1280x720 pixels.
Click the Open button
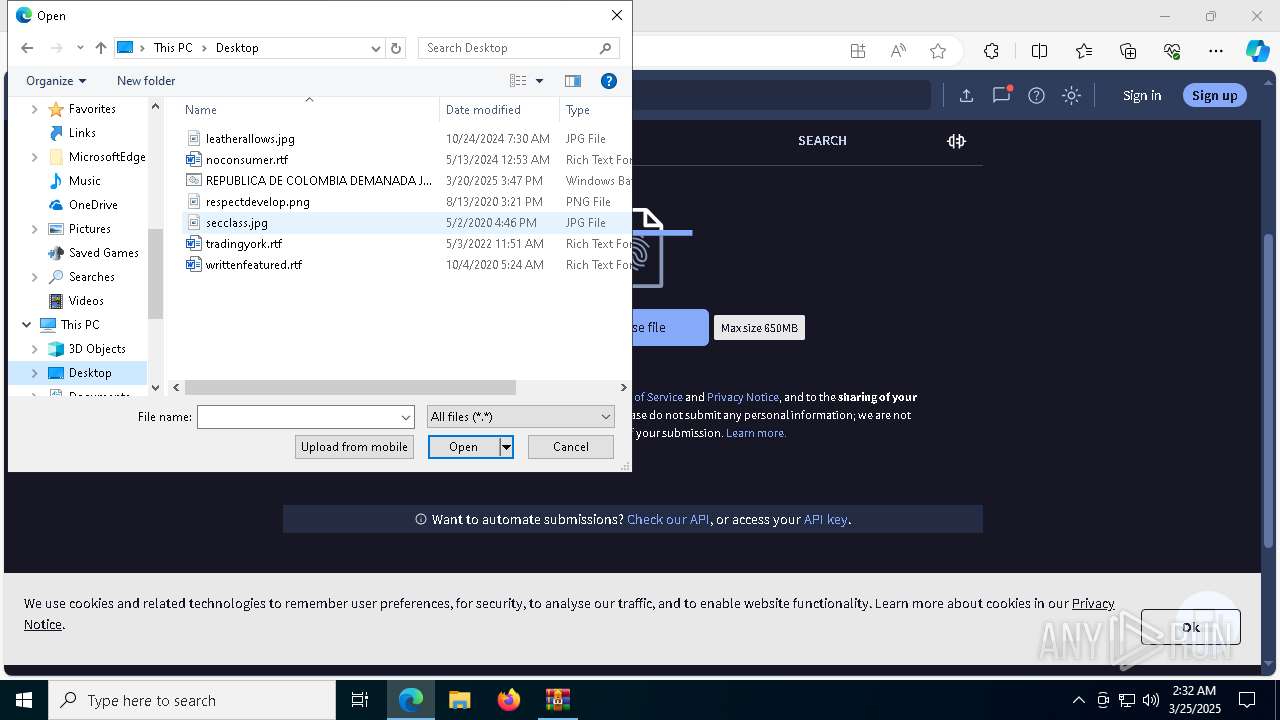click(464, 447)
